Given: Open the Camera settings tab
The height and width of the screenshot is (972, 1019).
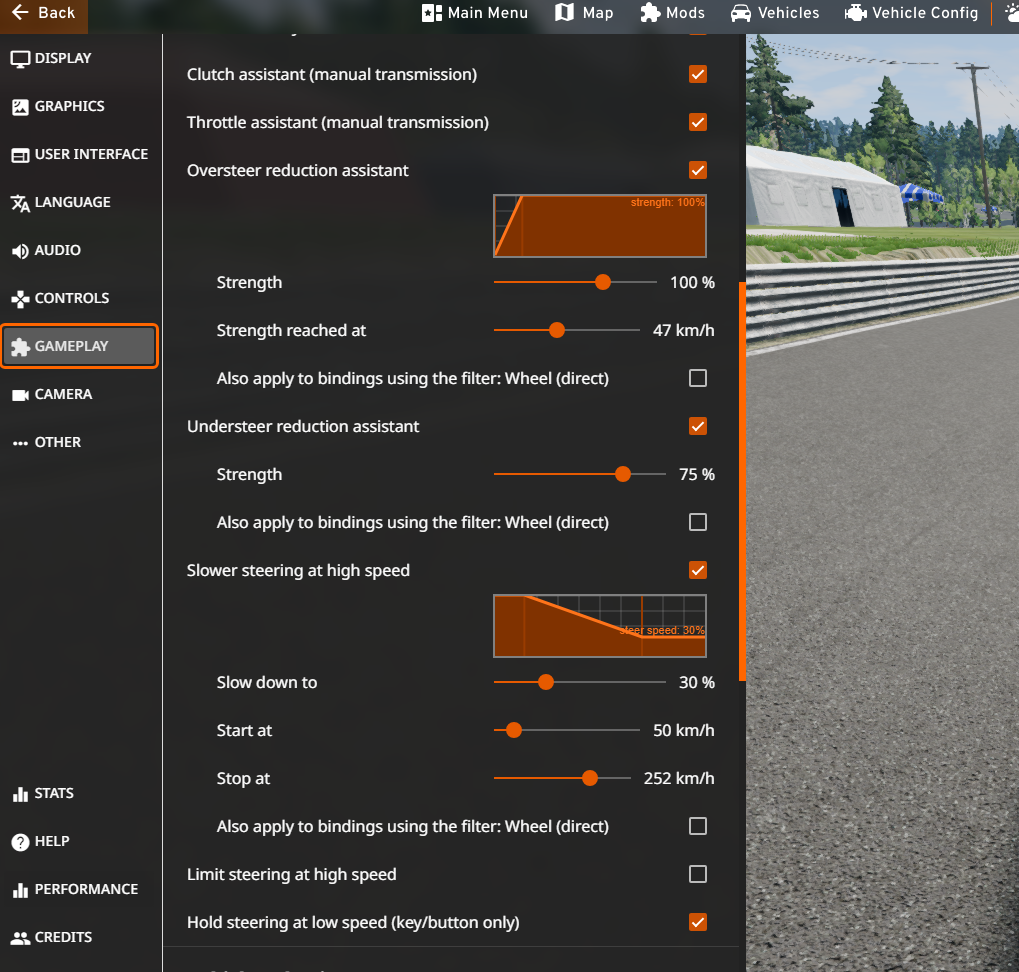Looking at the screenshot, I should pyautogui.click(x=79, y=395).
